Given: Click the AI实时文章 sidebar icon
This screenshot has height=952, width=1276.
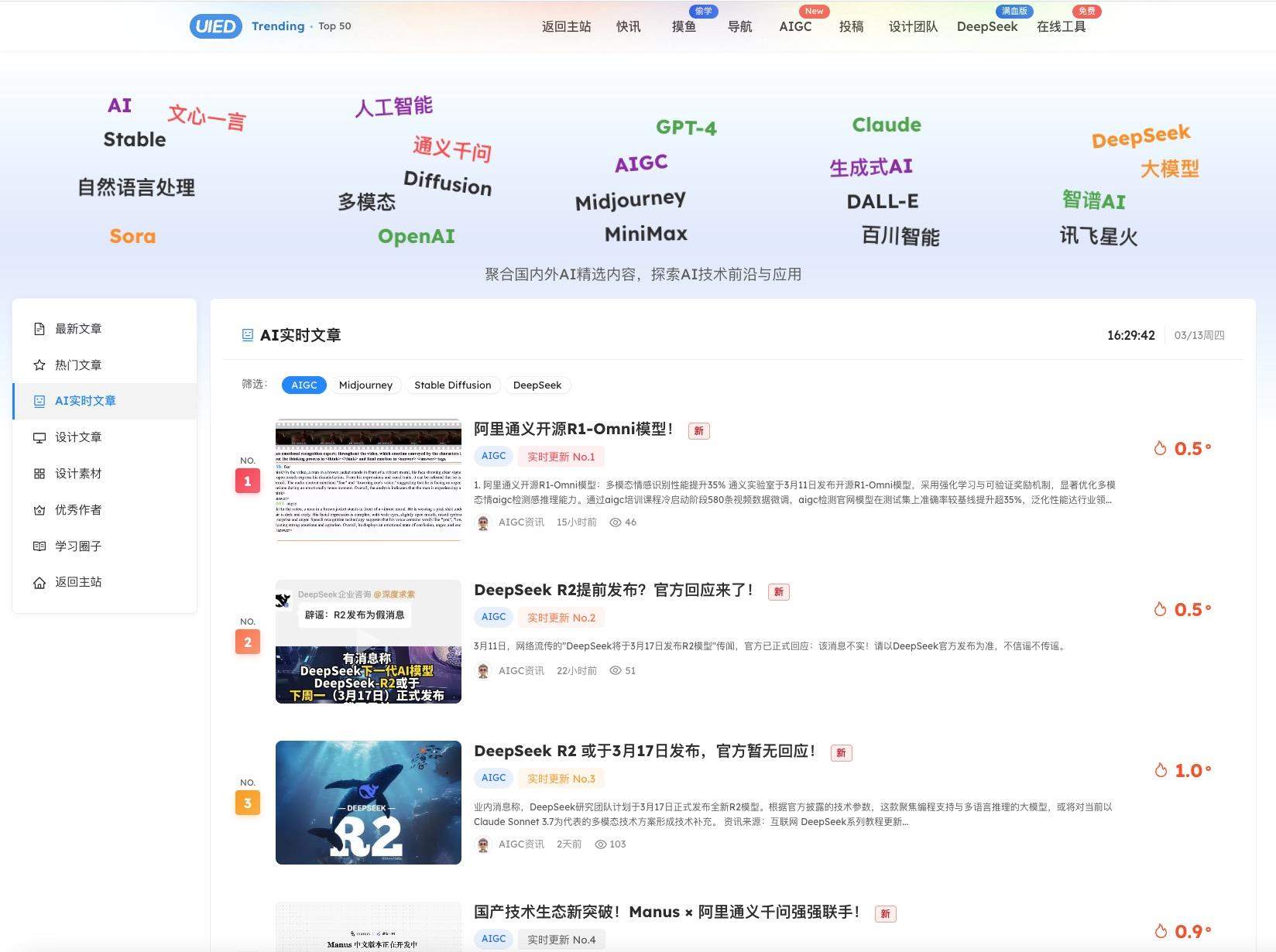Looking at the screenshot, I should pos(39,401).
